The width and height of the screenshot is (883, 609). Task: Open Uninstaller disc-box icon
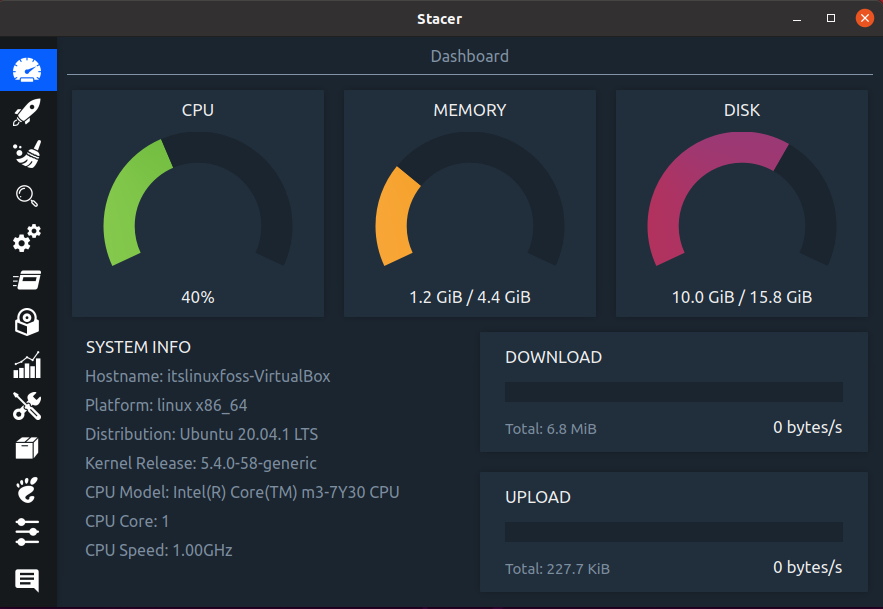(28, 322)
